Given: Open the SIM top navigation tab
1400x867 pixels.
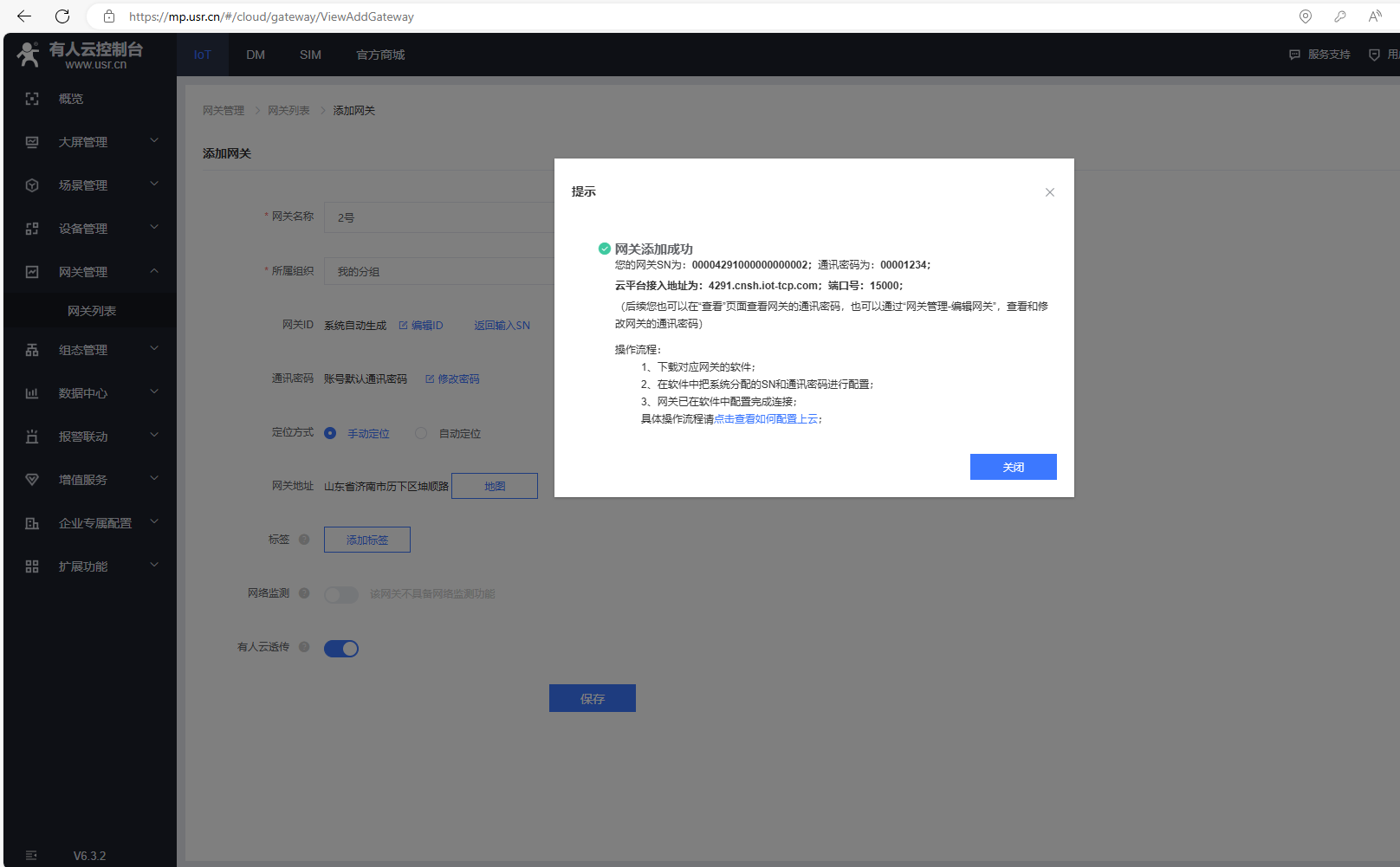Looking at the screenshot, I should pos(310,55).
